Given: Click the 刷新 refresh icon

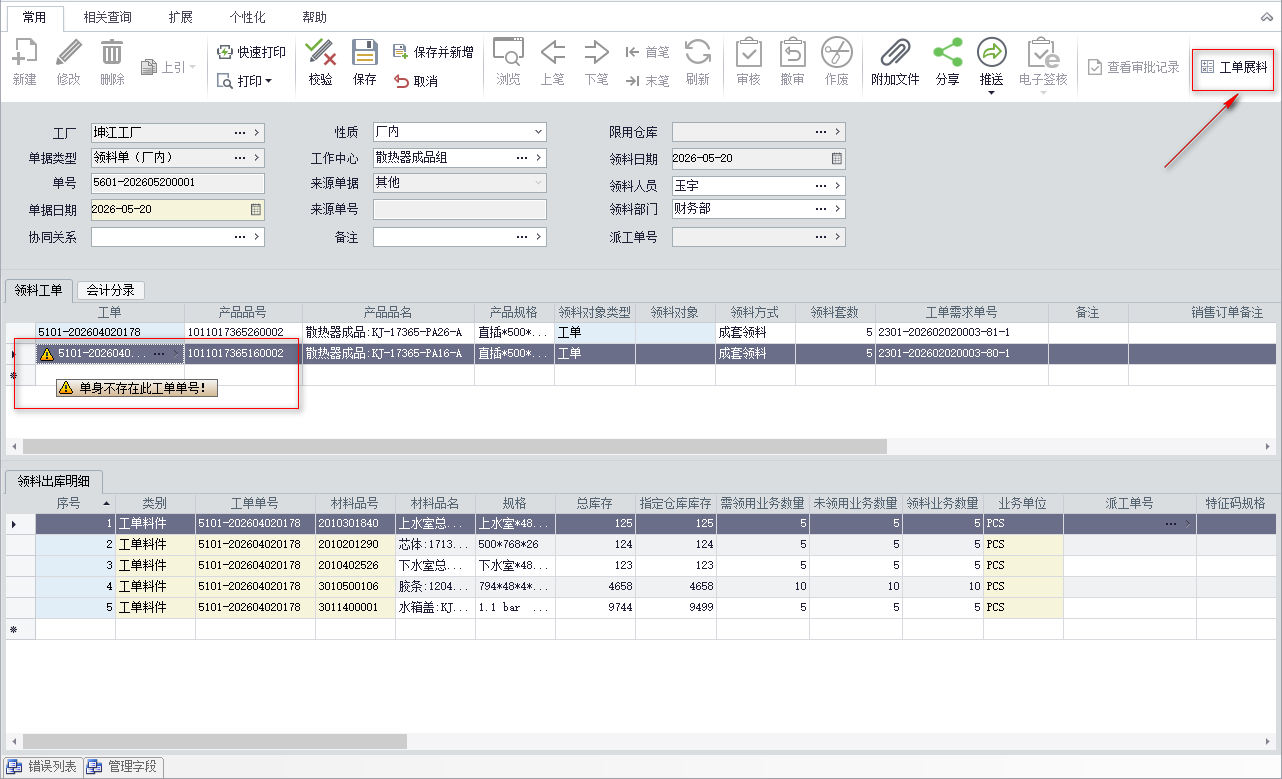Looking at the screenshot, I should (697, 54).
